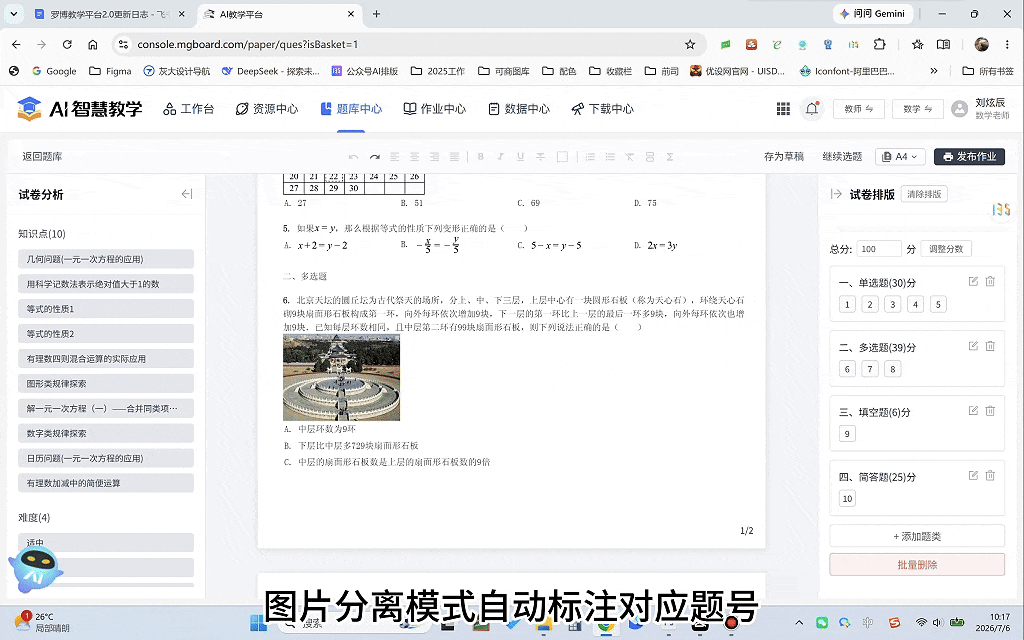The height and width of the screenshot is (640, 1024).
Task: Clear text formatting
Action: [x=630, y=157]
